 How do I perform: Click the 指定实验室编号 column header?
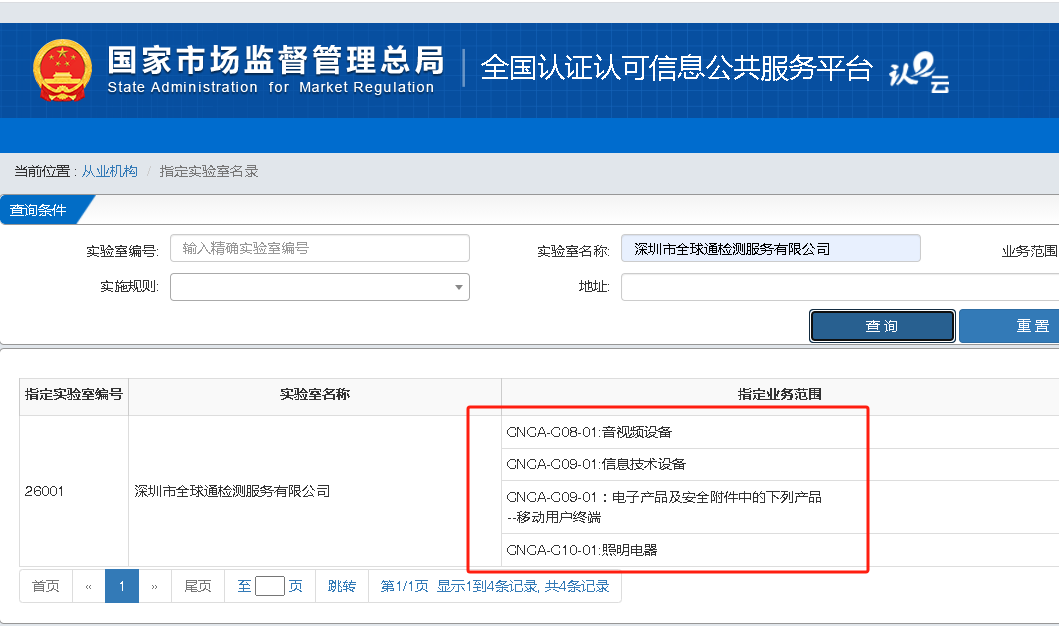(74, 395)
